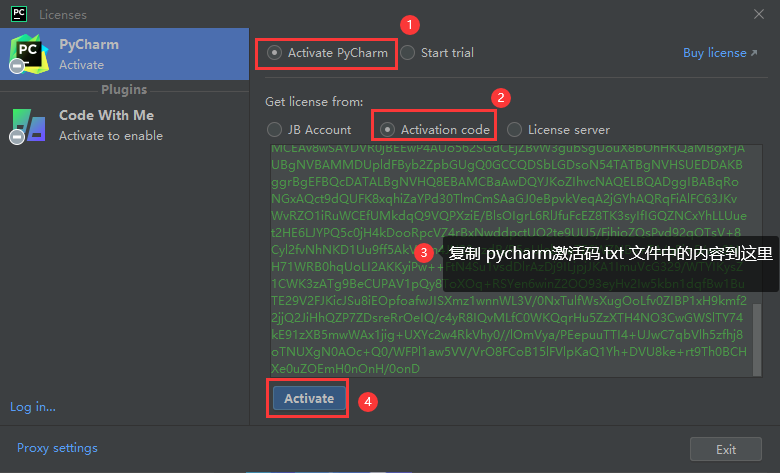Click the last code line 'Xe0uZOEmH0nOnH/0onD'

345,369
